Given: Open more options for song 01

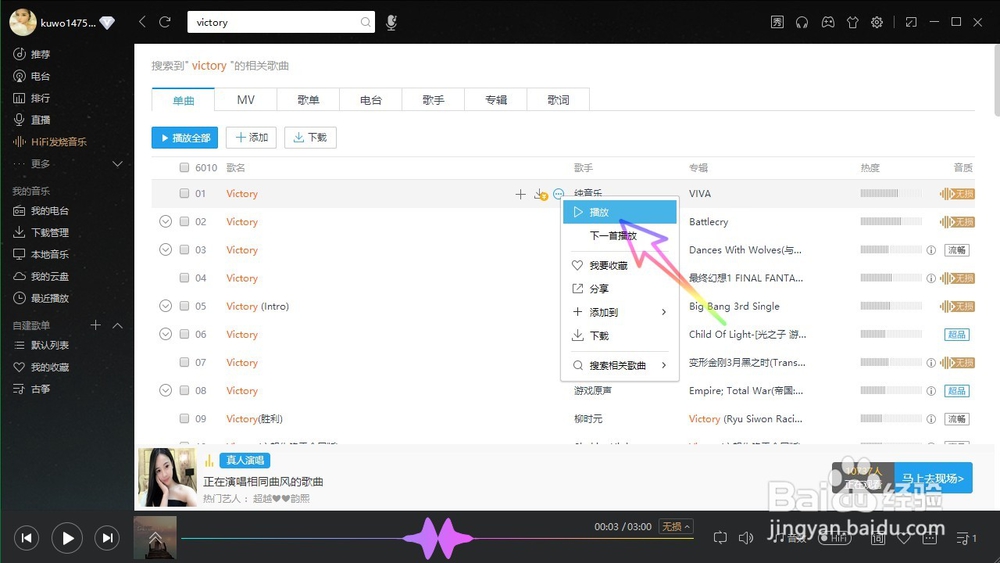Looking at the screenshot, I should click(x=559, y=193).
